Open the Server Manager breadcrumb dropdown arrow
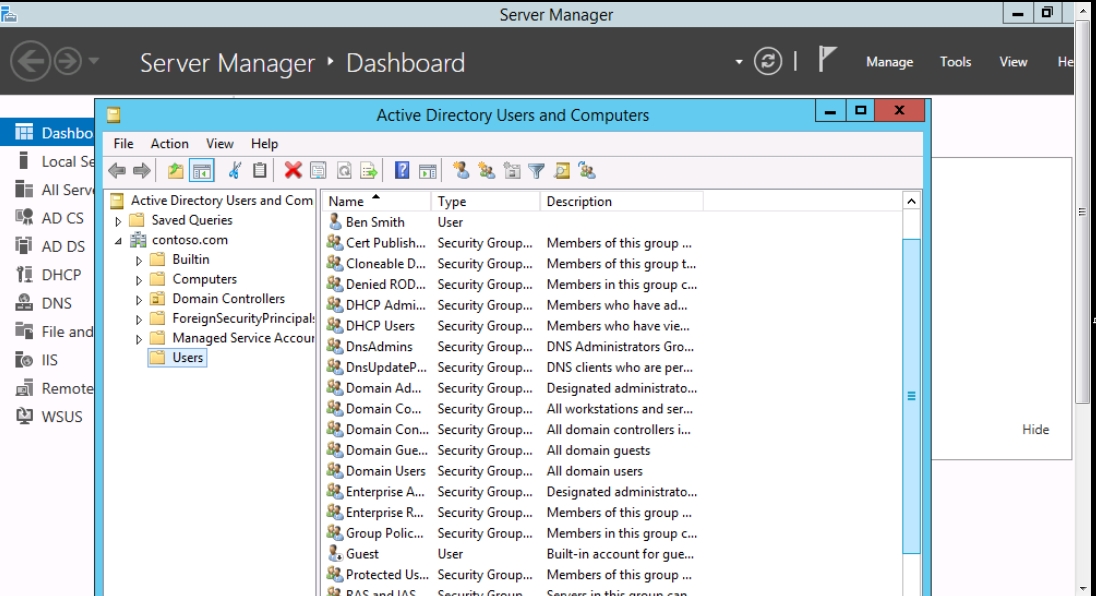The height and width of the screenshot is (596, 1096). pyautogui.click(x=739, y=61)
